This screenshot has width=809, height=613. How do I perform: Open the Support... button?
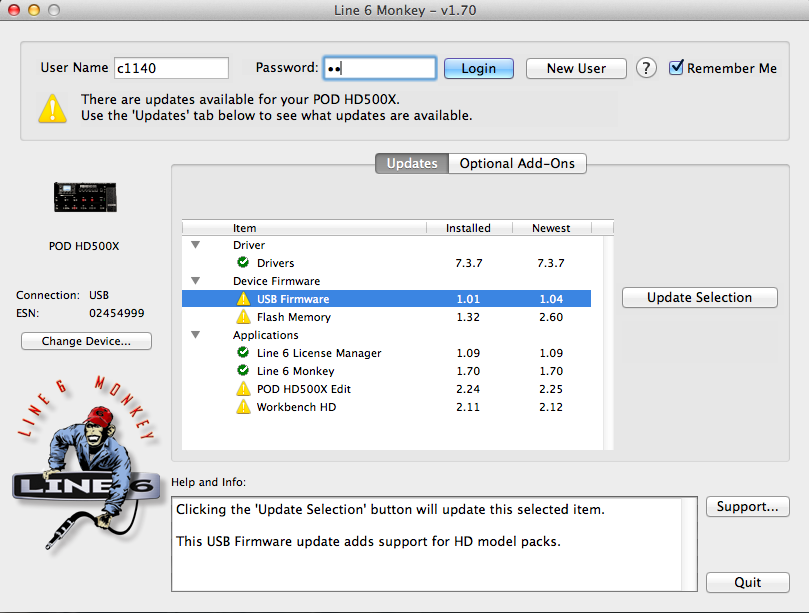pyautogui.click(x=748, y=507)
